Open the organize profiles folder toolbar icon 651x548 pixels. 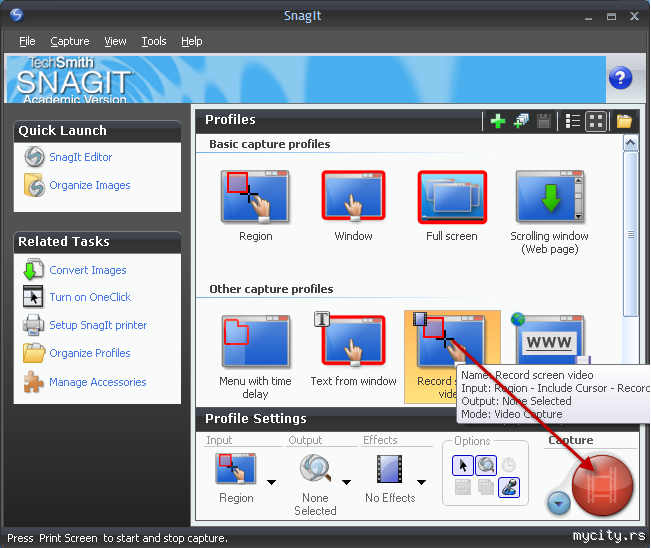point(624,121)
